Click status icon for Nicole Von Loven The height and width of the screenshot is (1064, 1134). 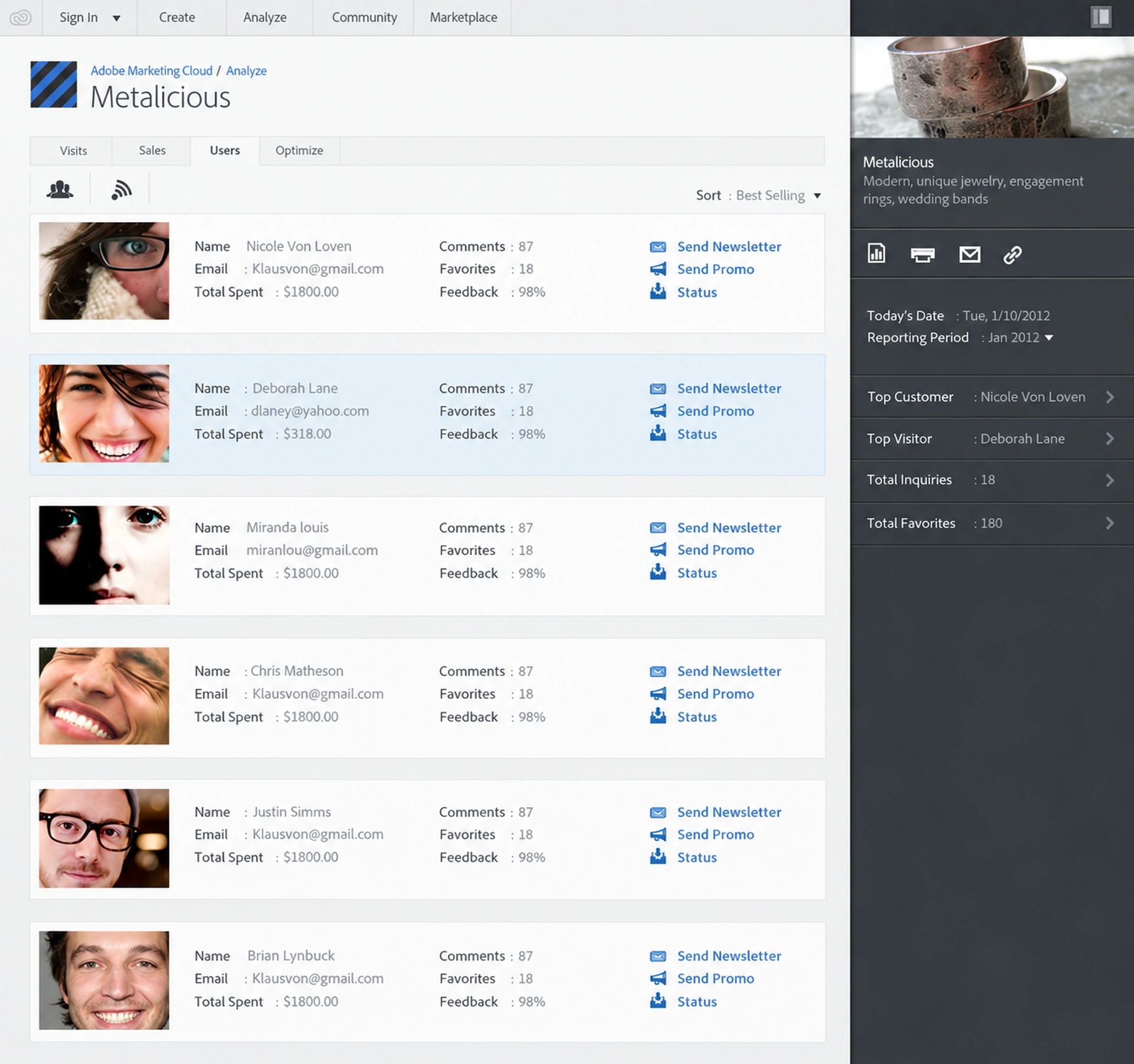[657, 291]
